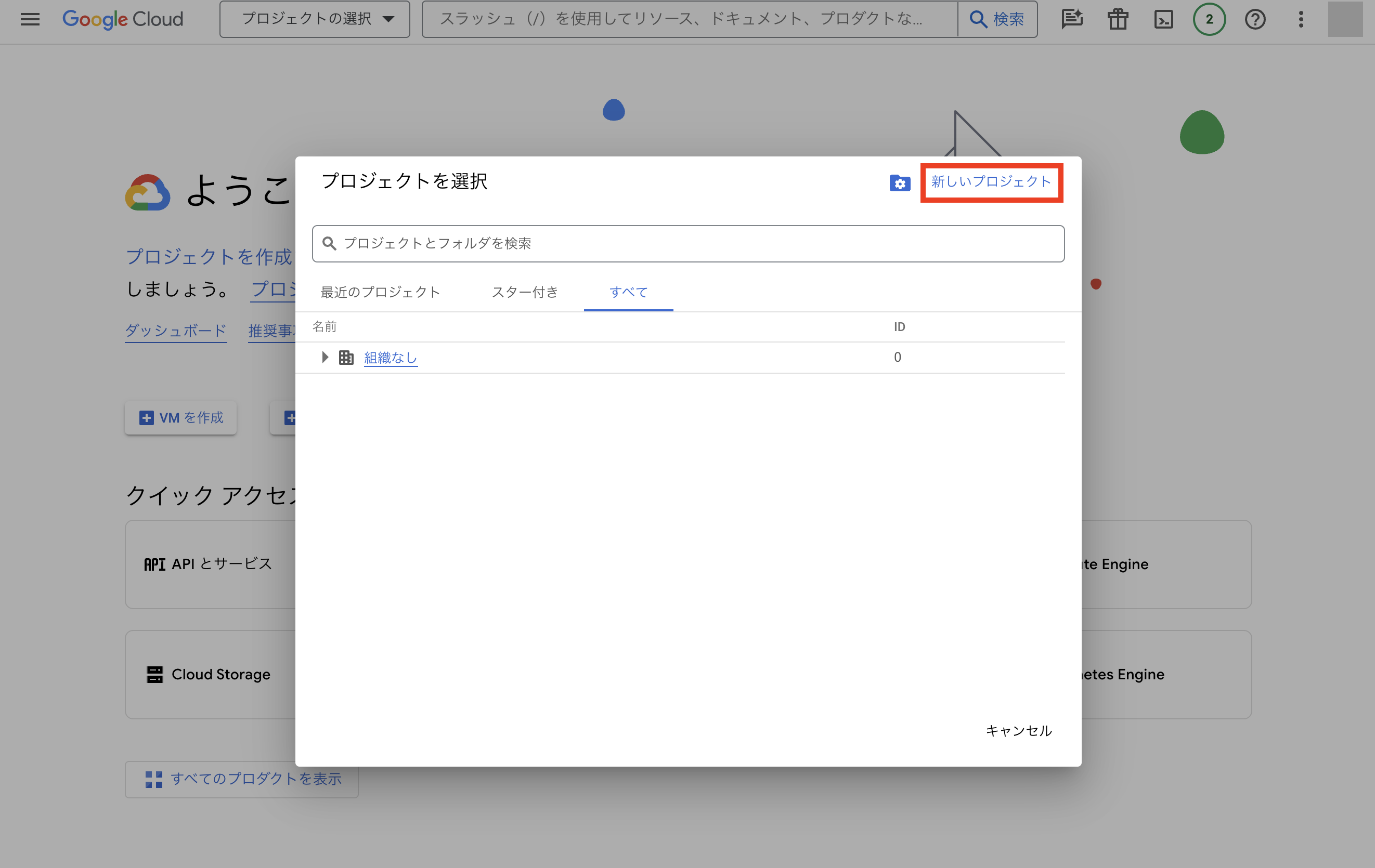Open the 組織なし link
Screen dimensions: 1375x868
point(391,358)
